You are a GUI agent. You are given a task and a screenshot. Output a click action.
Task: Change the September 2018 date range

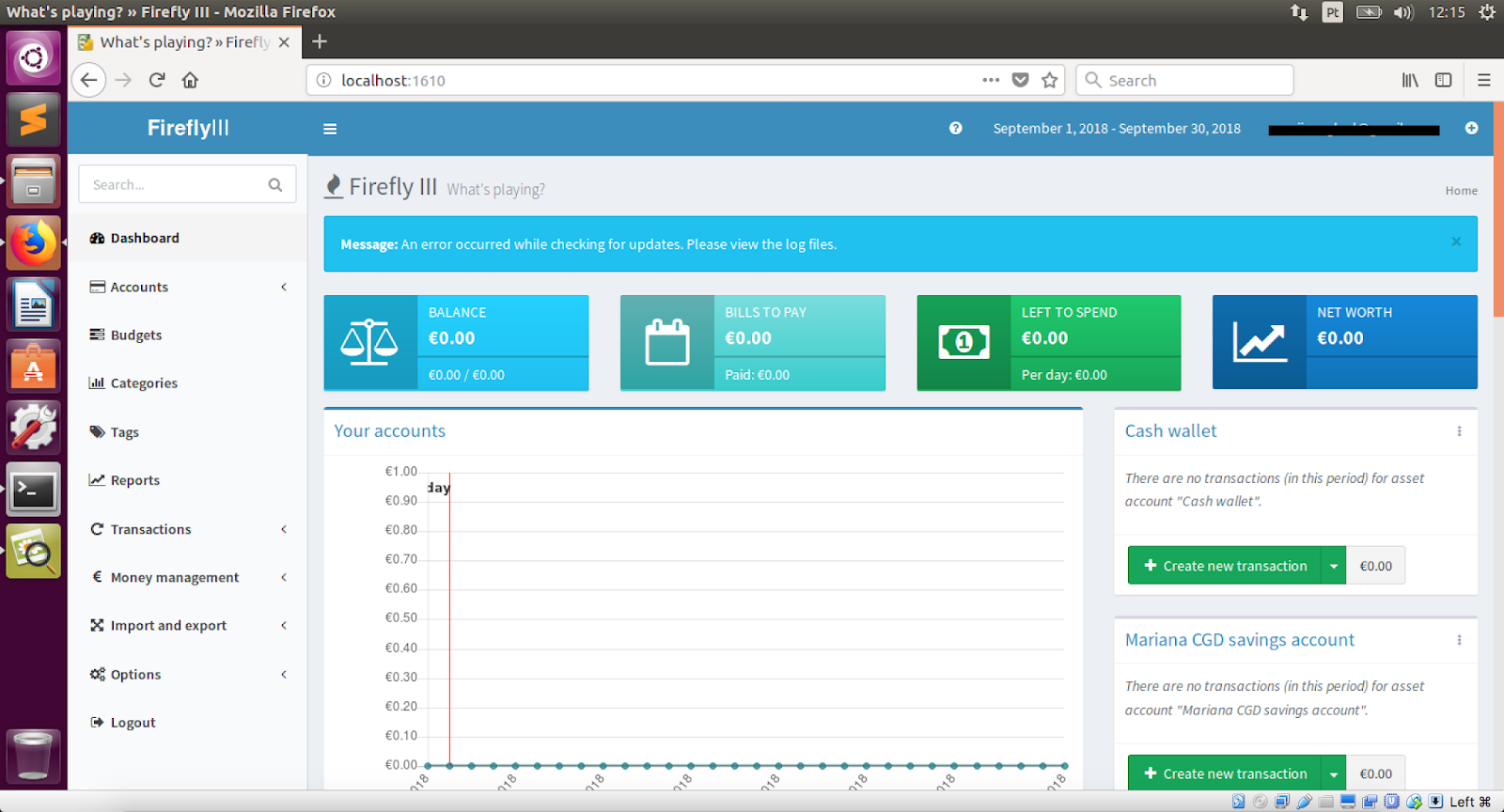click(1117, 128)
